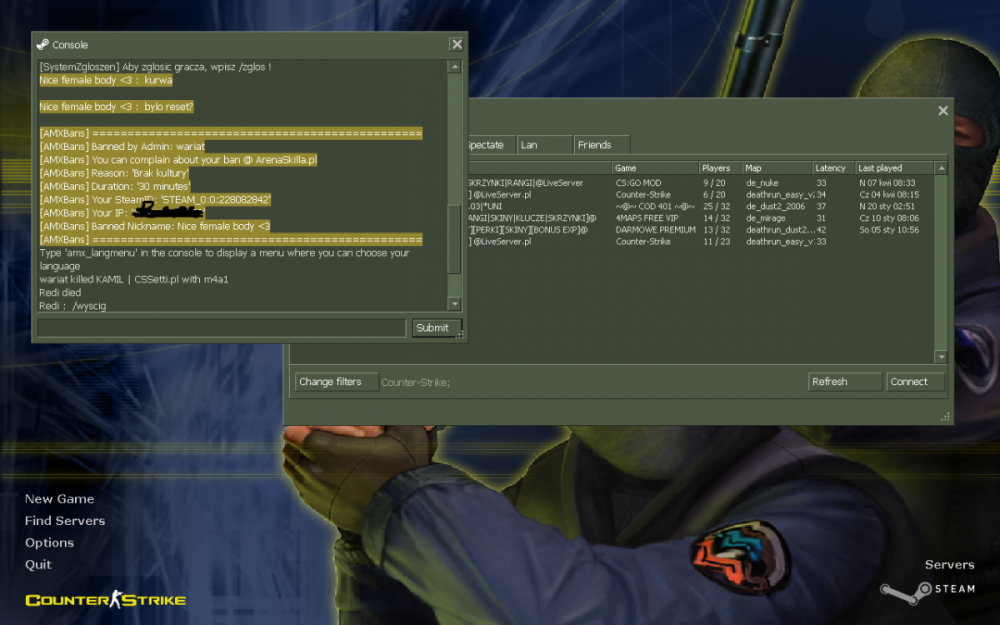Select the CS:GO MOD de_nuke server row
This screenshot has width=1000, height=625.
pos(700,182)
